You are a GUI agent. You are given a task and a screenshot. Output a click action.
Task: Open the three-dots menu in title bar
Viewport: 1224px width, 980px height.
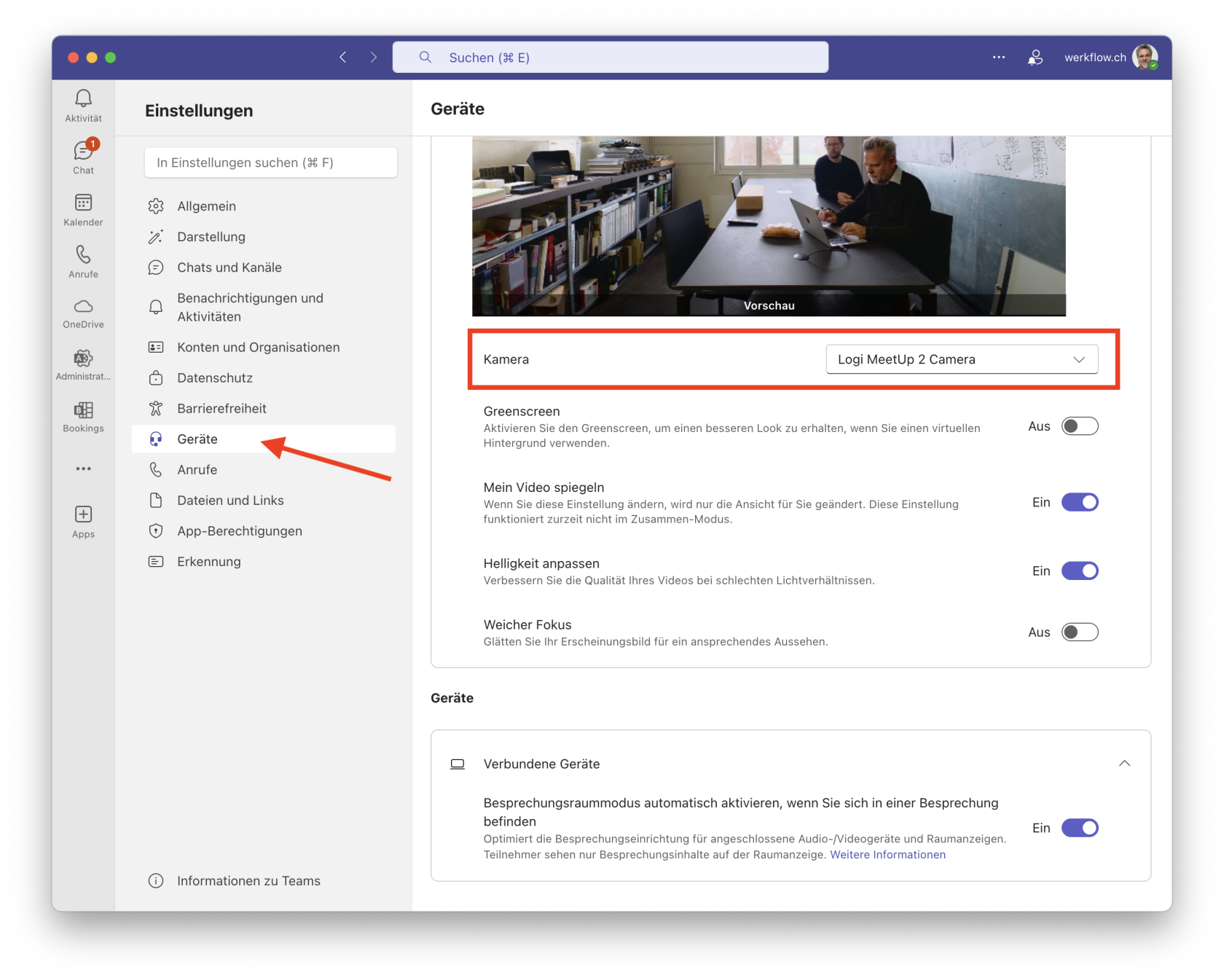(x=998, y=58)
